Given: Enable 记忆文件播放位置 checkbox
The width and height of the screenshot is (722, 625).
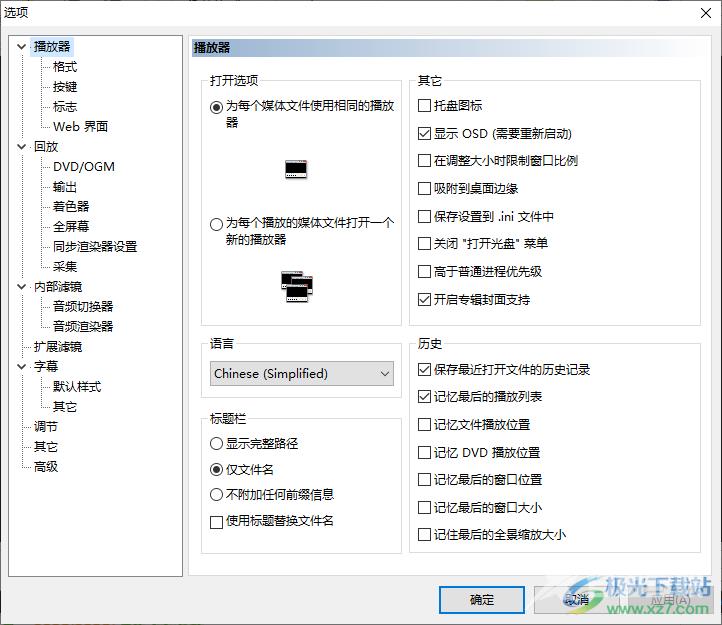Looking at the screenshot, I should pyautogui.click(x=424, y=424).
